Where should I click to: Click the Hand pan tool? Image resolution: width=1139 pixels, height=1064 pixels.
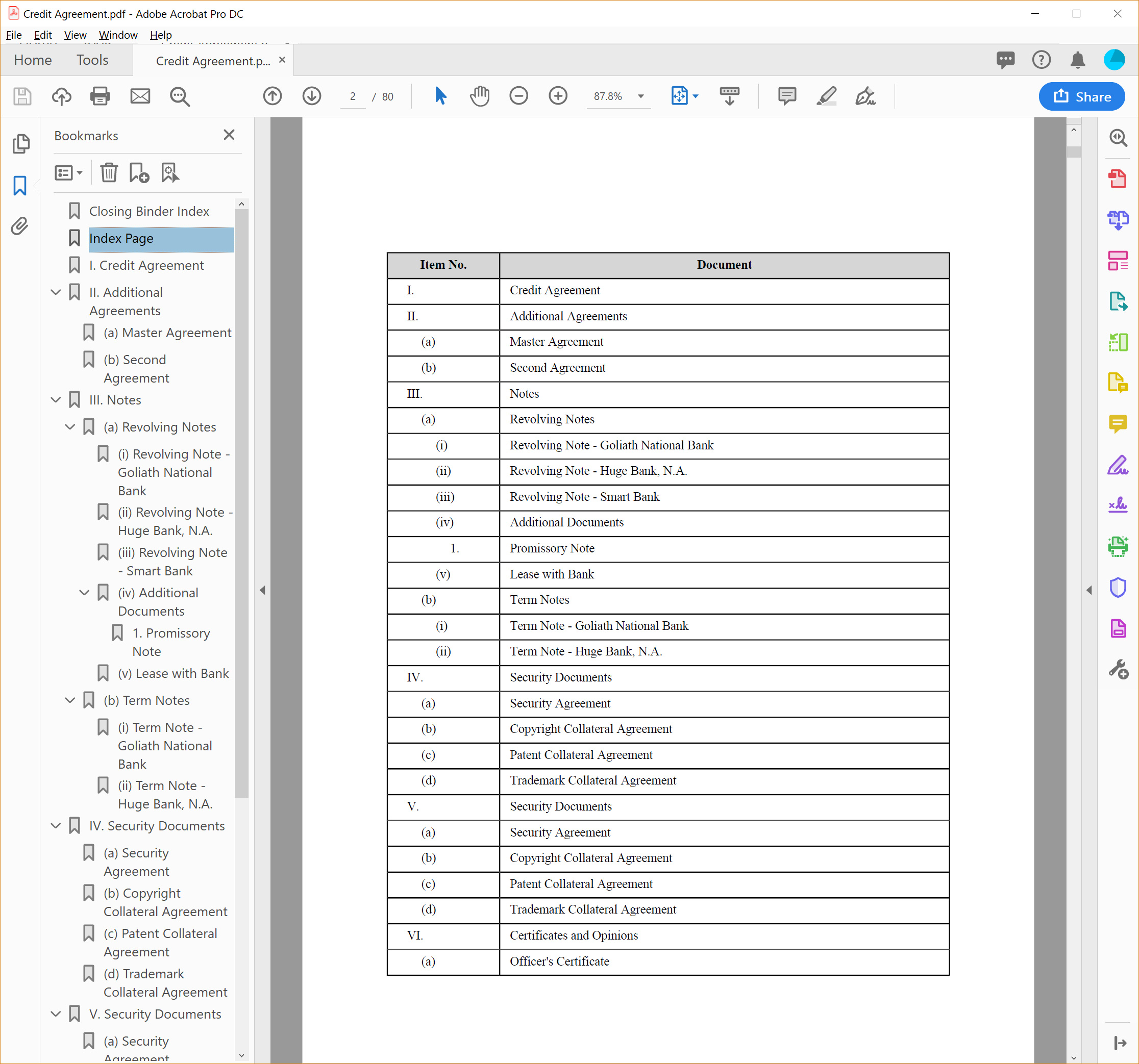[x=480, y=96]
